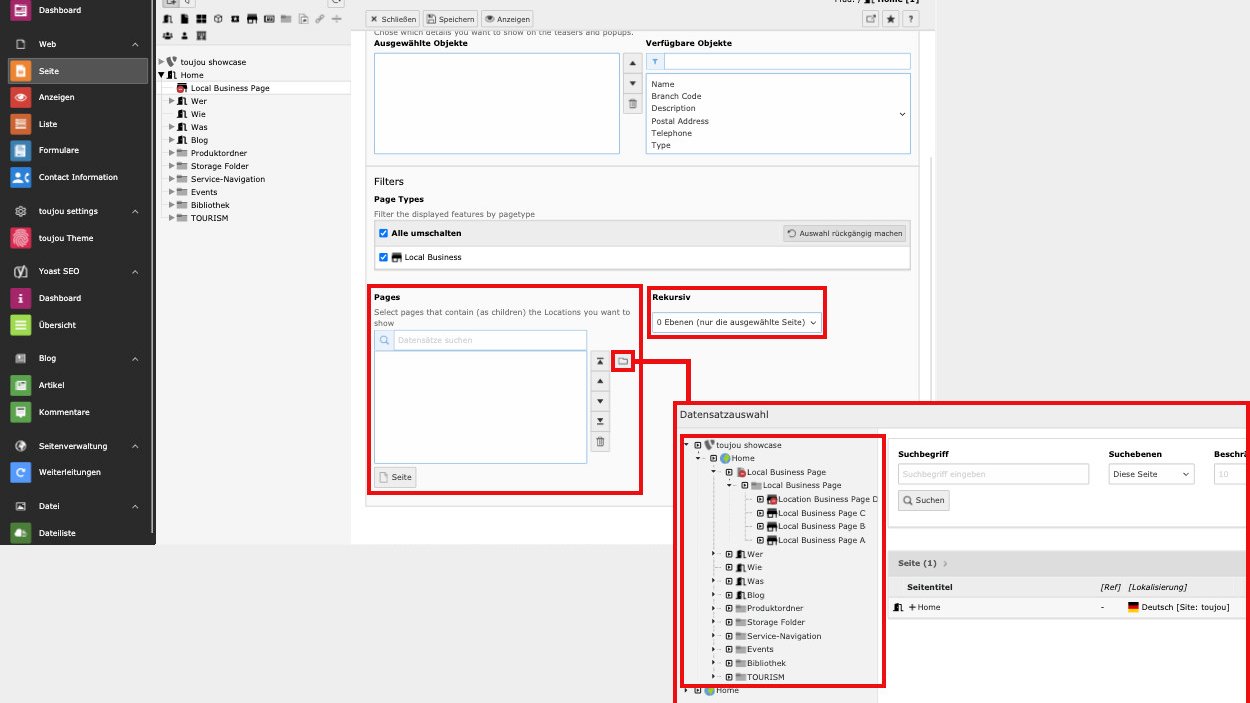
Task: Uncheck the Local Business page type checkbox
Action: 384,257
